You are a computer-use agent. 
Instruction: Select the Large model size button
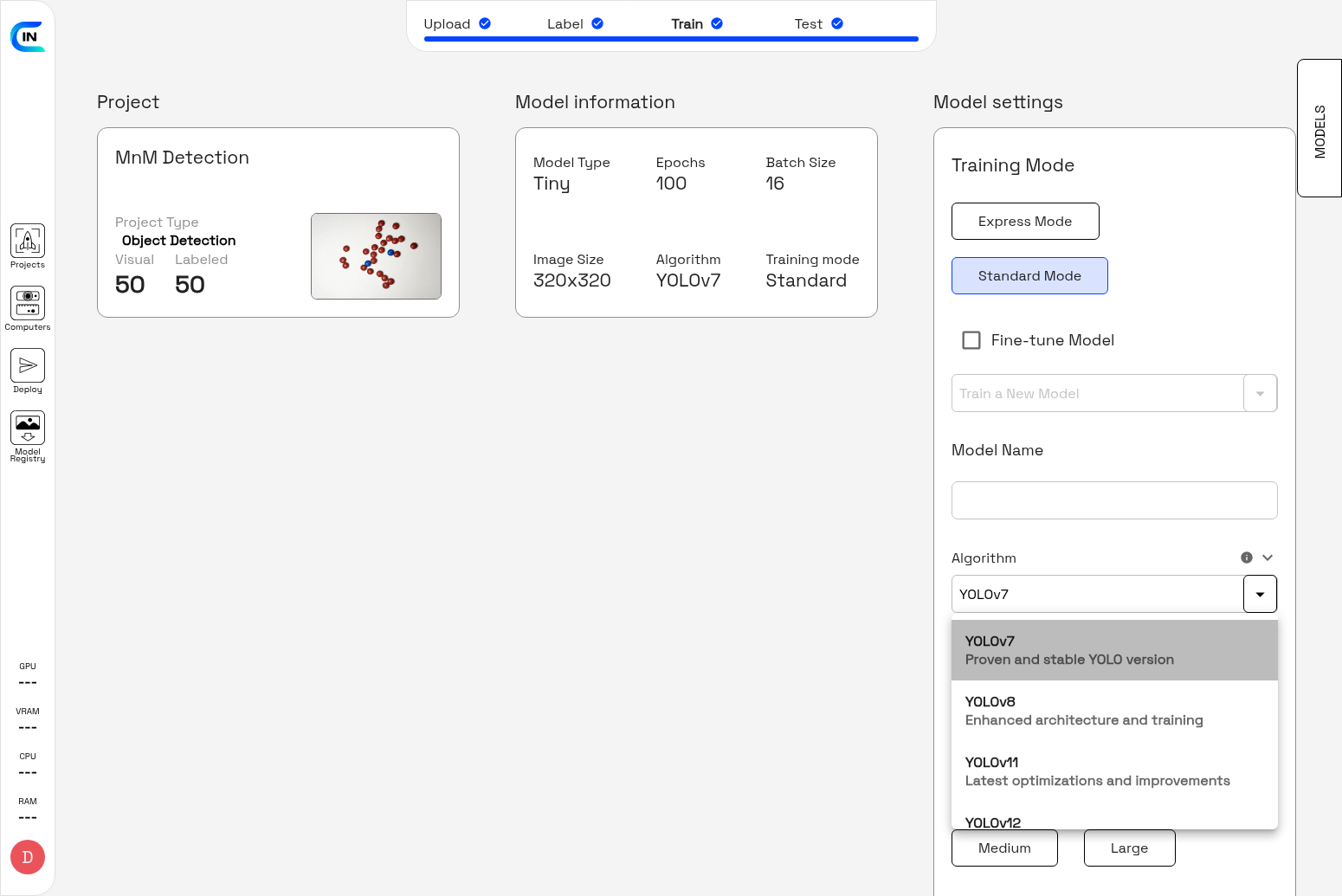click(x=1129, y=848)
